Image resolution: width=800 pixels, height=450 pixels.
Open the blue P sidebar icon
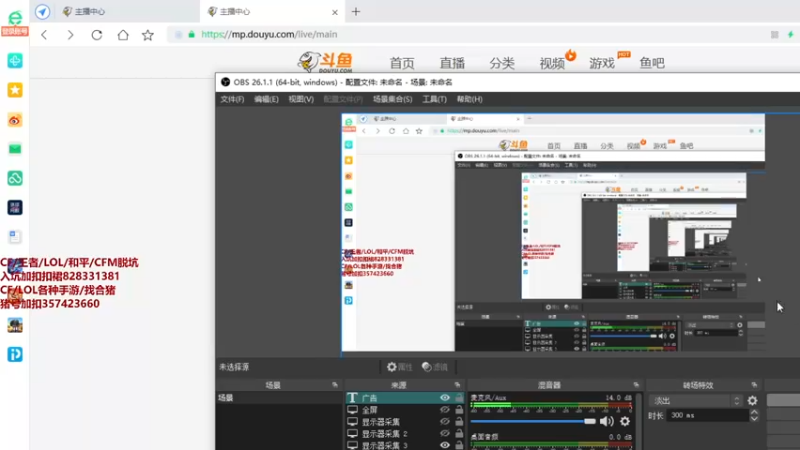pos(15,355)
